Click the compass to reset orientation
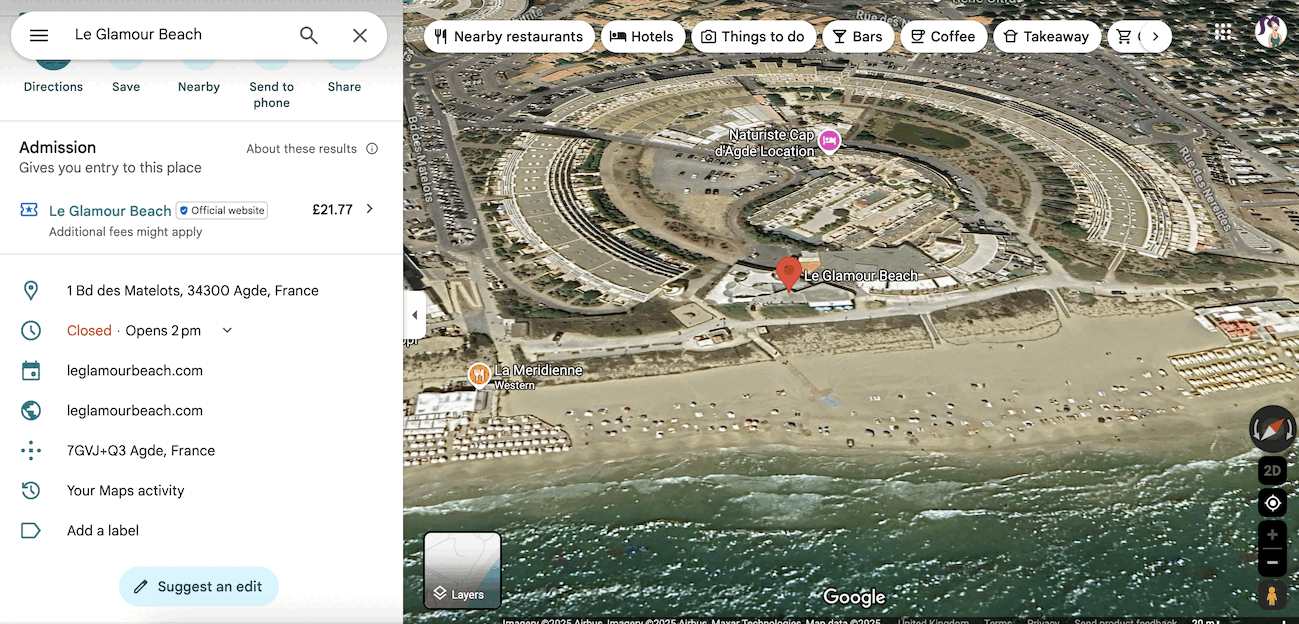The width and height of the screenshot is (1299, 624). tap(1273, 430)
